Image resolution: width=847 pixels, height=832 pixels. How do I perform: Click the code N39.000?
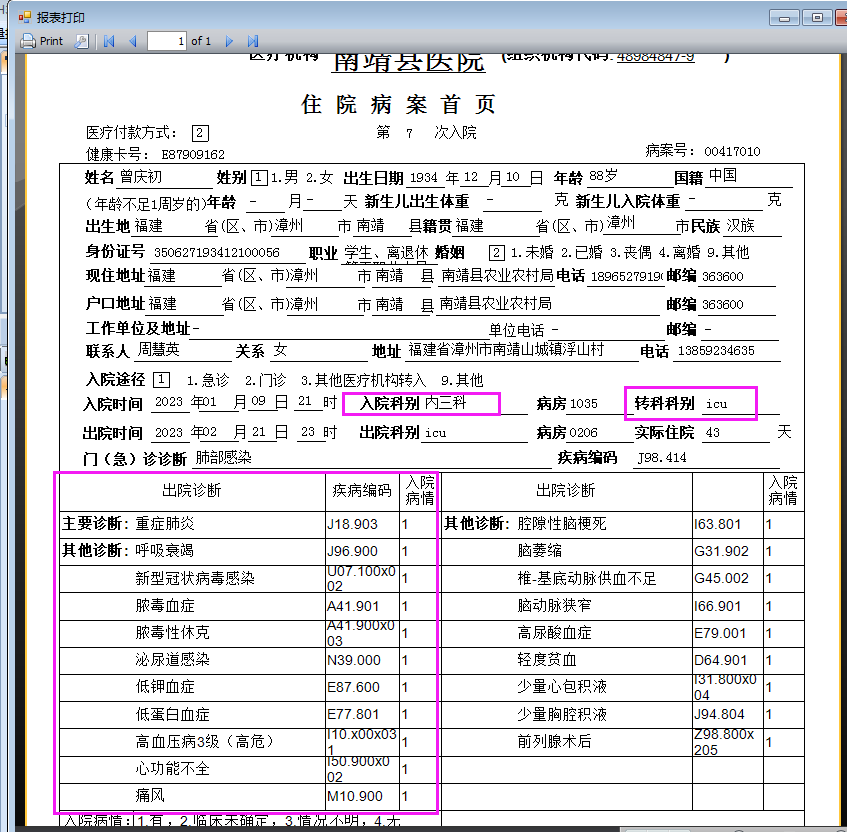point(354,661)
